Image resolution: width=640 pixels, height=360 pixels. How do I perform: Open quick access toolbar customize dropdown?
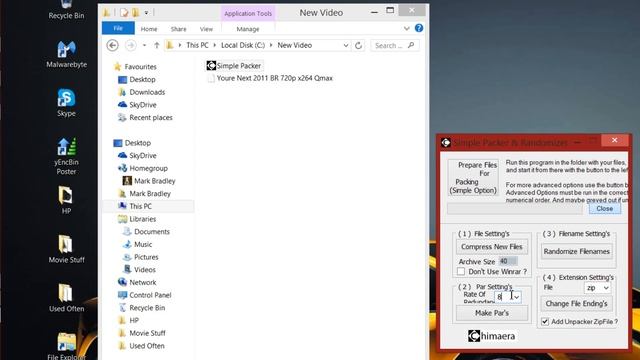(146, 13)
